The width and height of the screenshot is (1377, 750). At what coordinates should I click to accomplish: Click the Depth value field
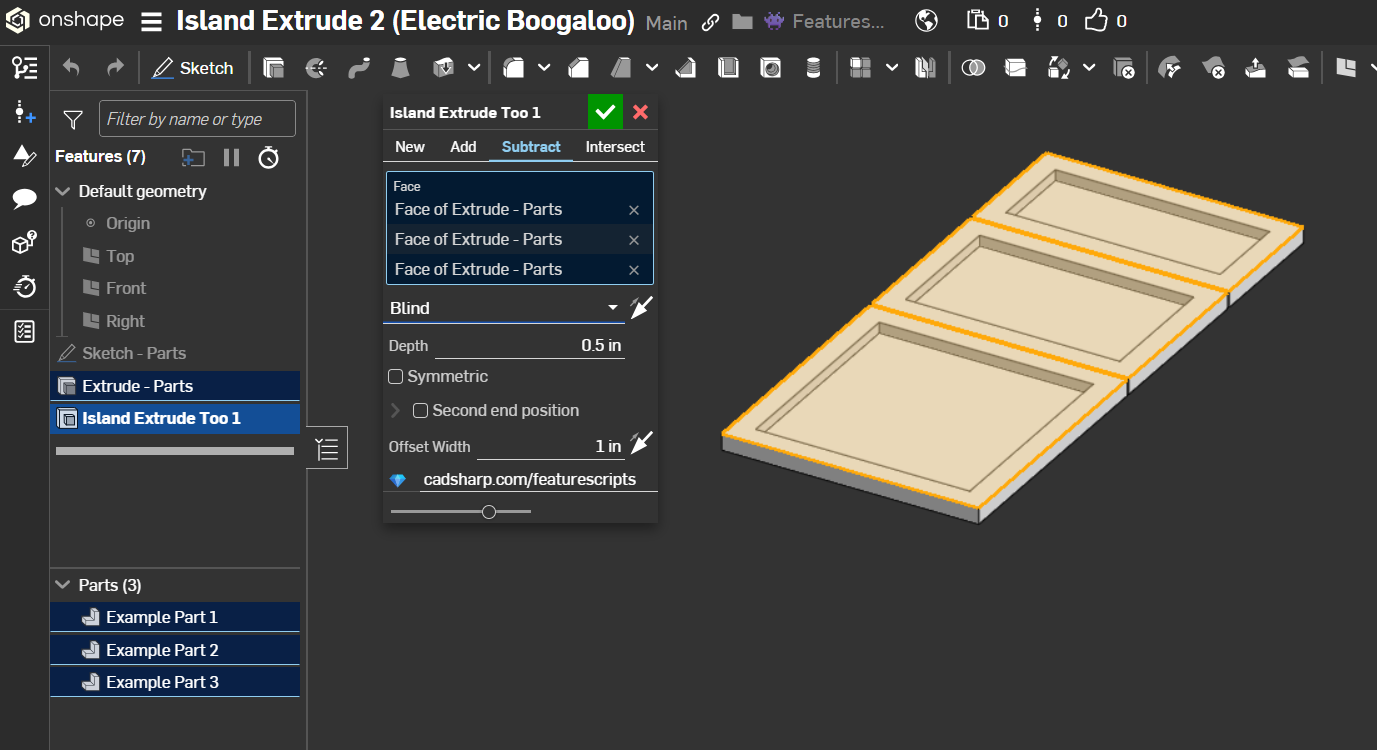(530, 345)
